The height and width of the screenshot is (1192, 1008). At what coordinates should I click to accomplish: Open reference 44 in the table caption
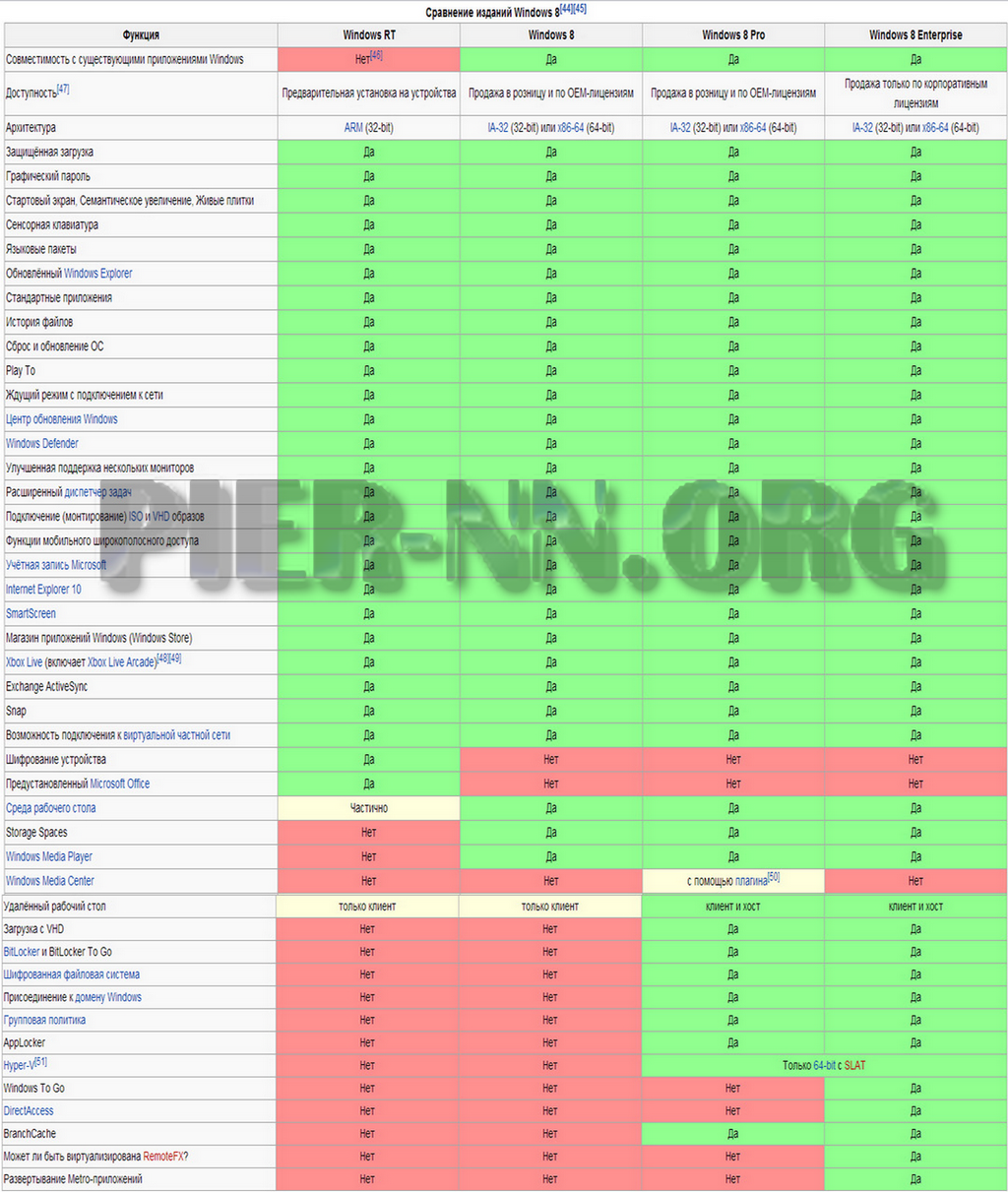[x=566, y=9]
